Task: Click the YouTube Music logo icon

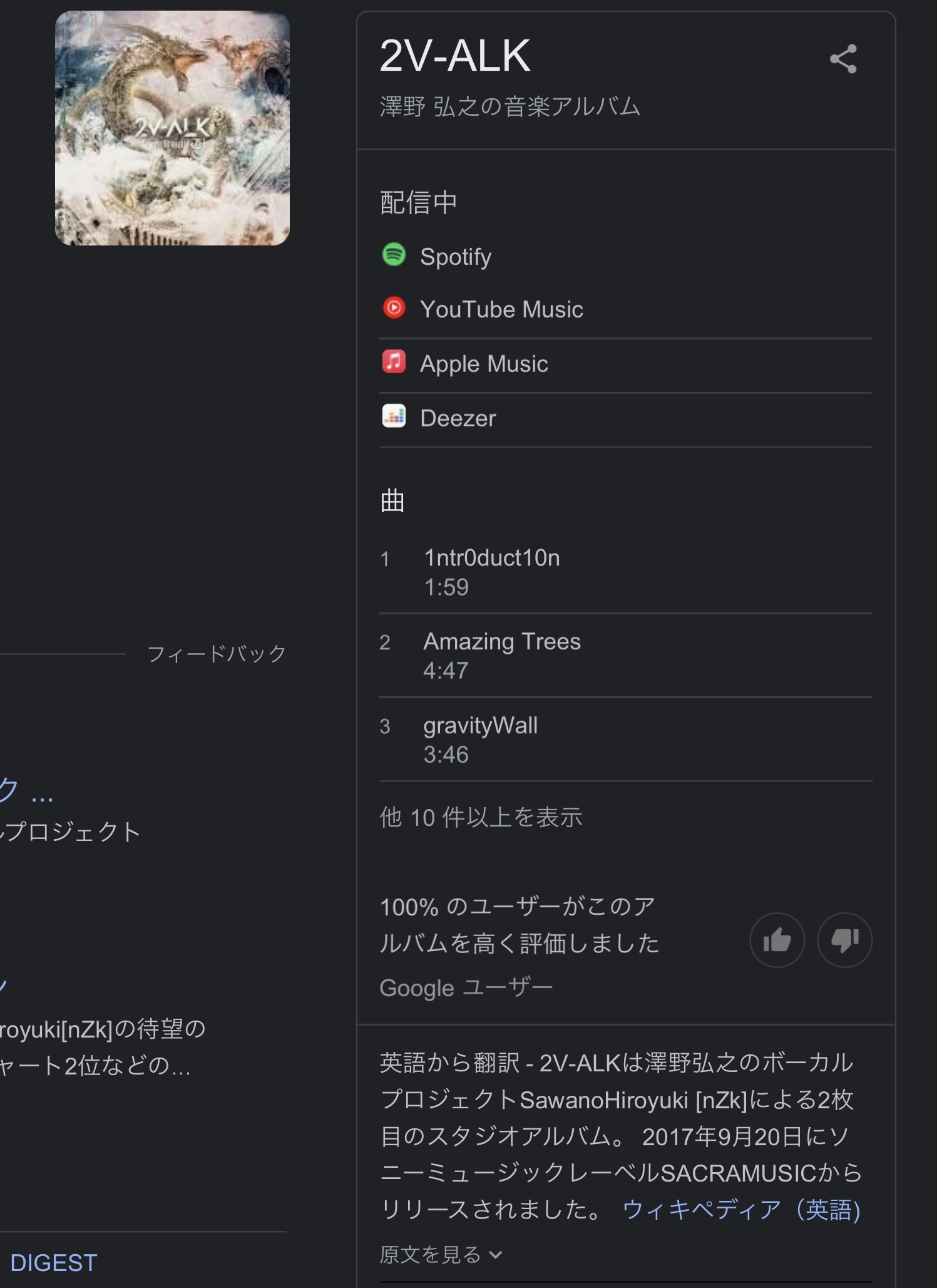Action: click(394, 308)
